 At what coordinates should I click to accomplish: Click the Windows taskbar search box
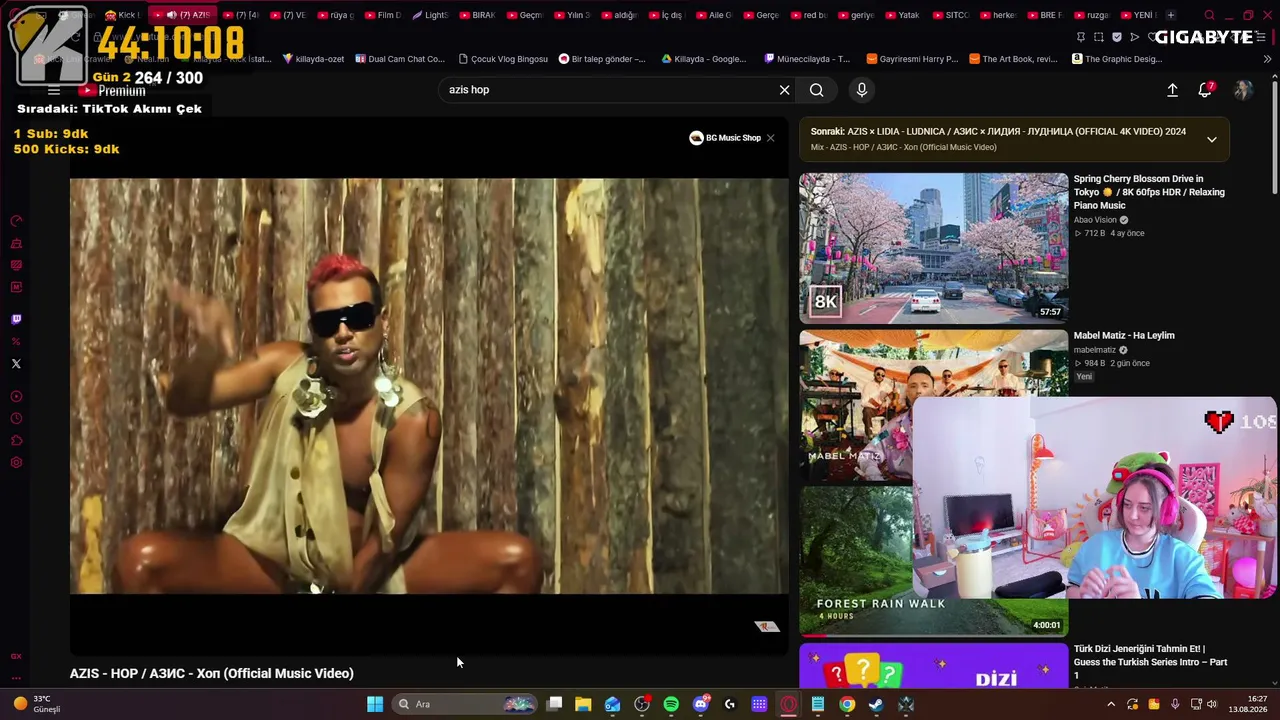coord(465,705)
